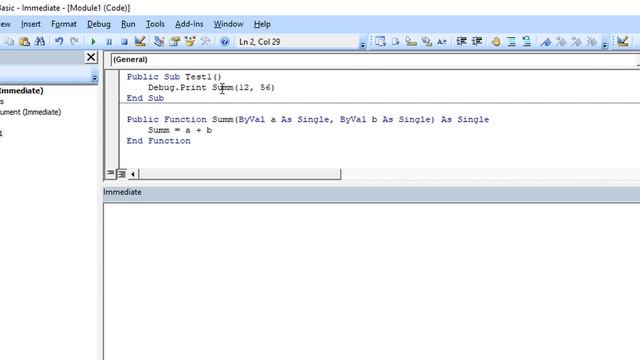Click inside the Immediate window input area
This screenshot has width=640, height=360.
[x=371, y=281]
